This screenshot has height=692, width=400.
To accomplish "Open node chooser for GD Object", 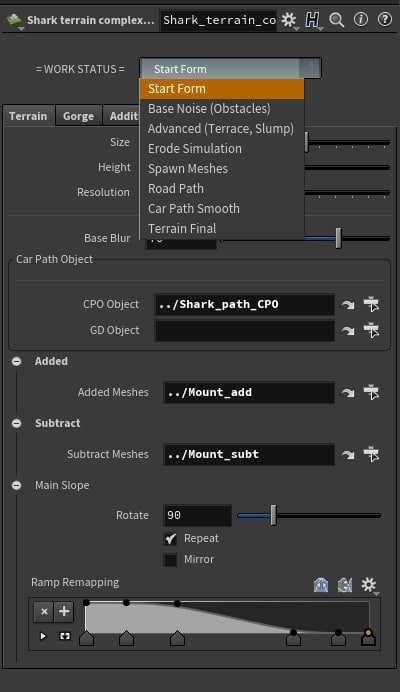I will [371, 331].
